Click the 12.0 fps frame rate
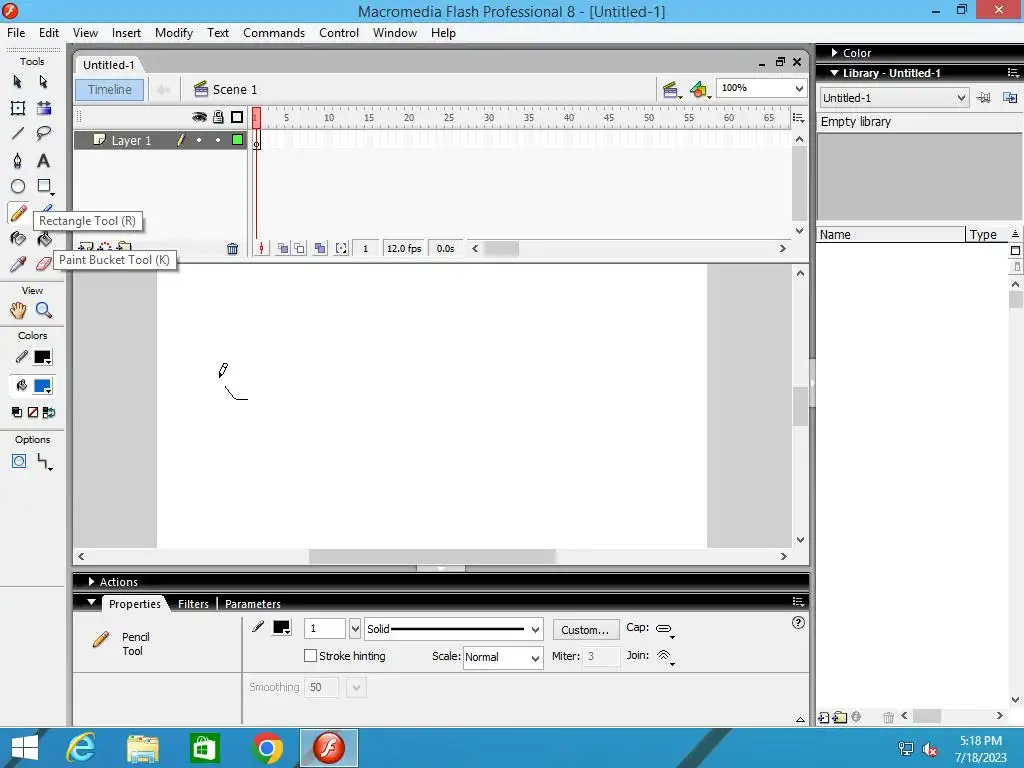This screenshot has width=1024, height=768. [x=404, y=249]
